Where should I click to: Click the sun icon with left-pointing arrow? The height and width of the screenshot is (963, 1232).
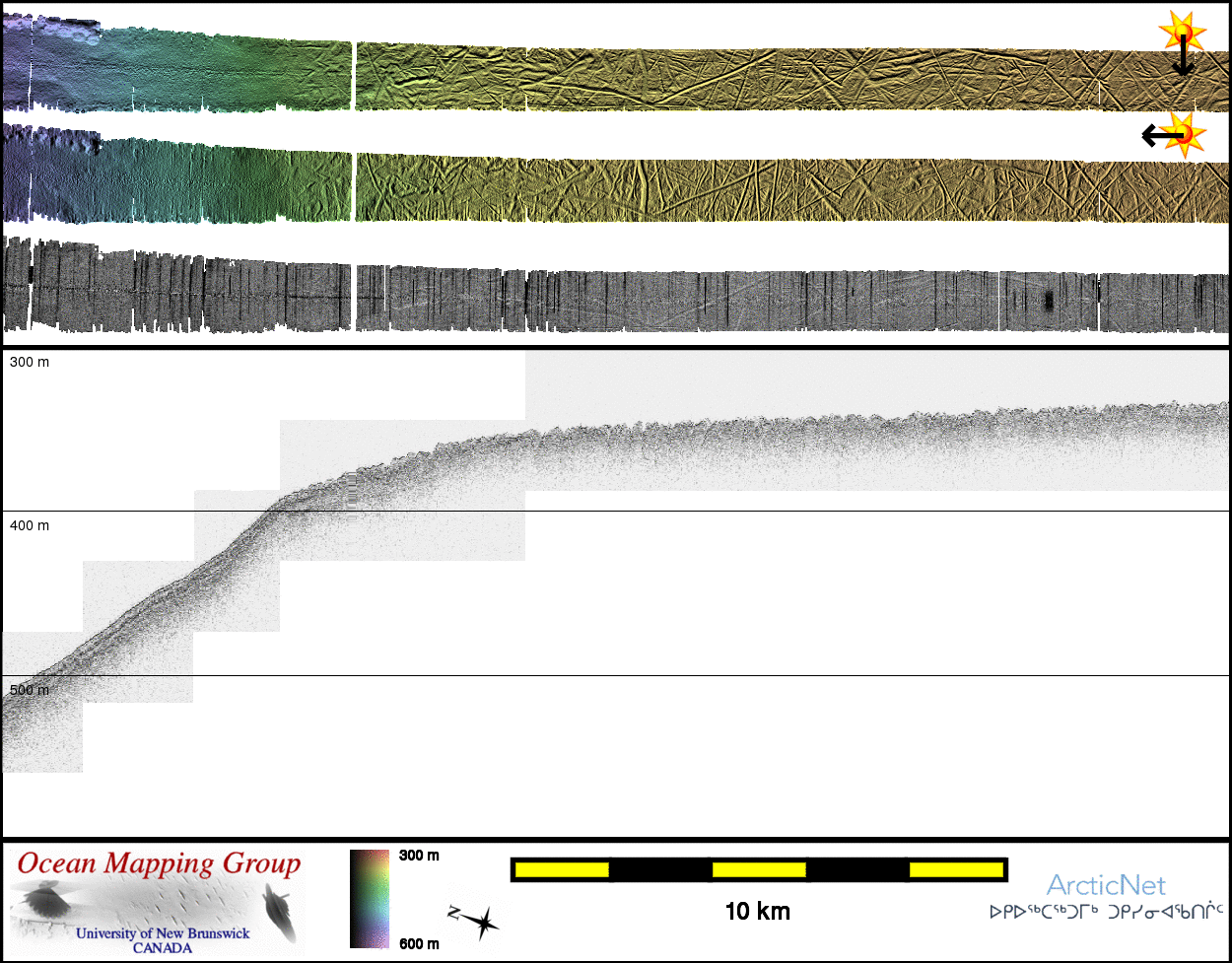click(1182, 132)
